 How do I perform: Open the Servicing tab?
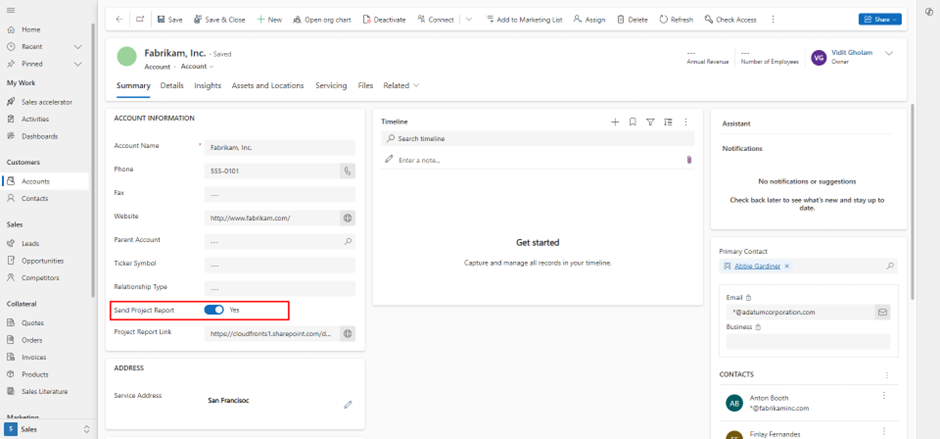coord(331,86)
